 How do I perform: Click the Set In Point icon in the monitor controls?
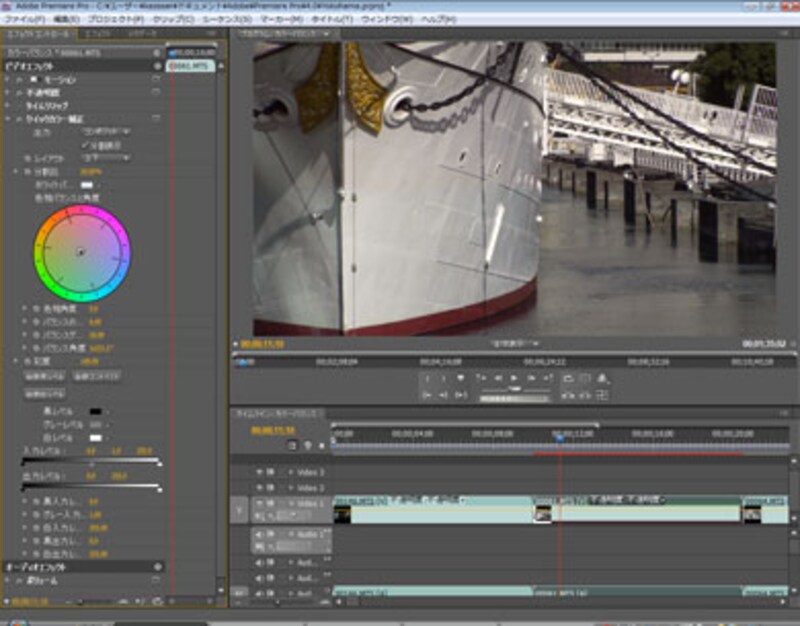[x=427, y=378]
